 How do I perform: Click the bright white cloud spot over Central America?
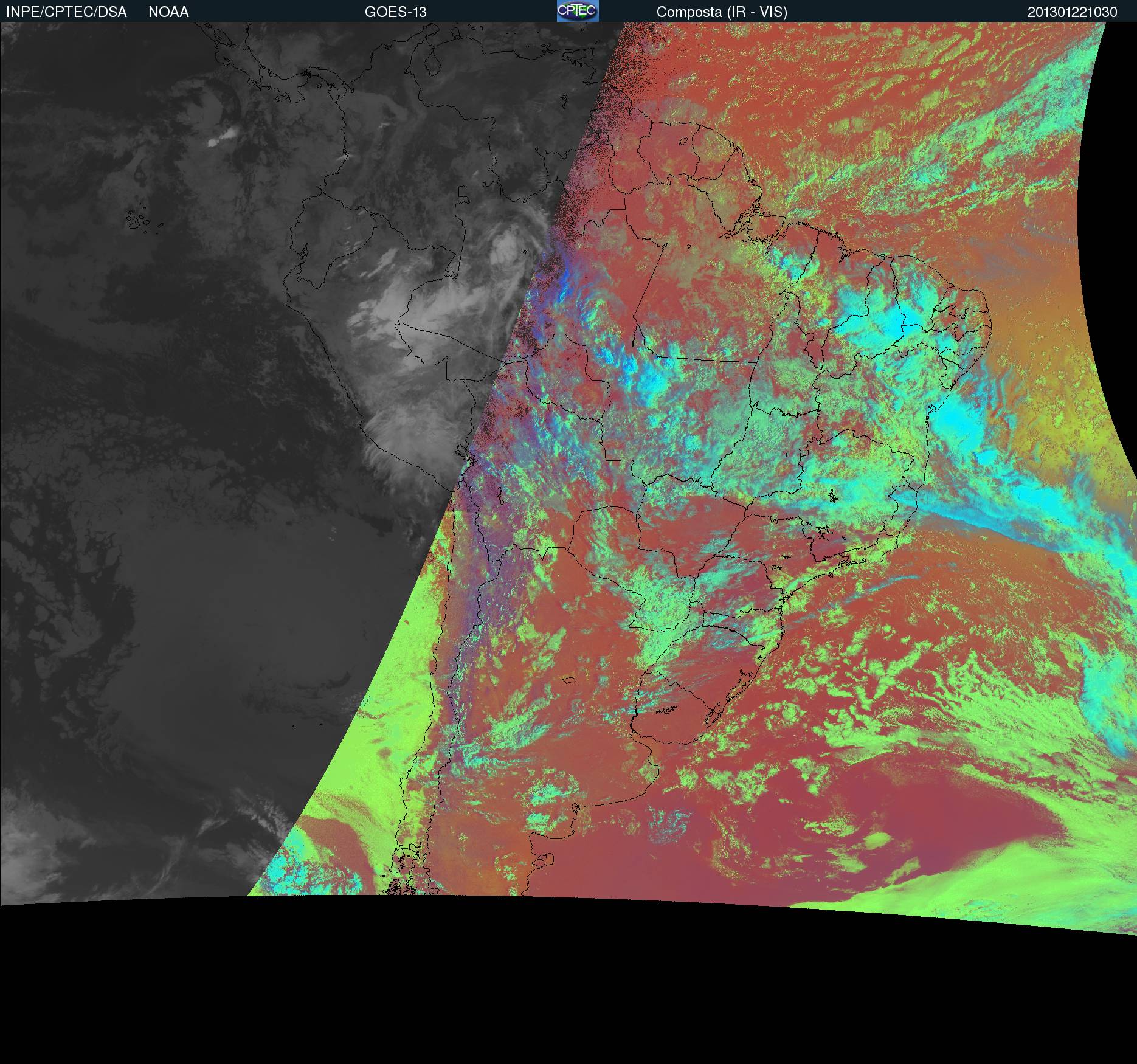[x=215, y=141]
